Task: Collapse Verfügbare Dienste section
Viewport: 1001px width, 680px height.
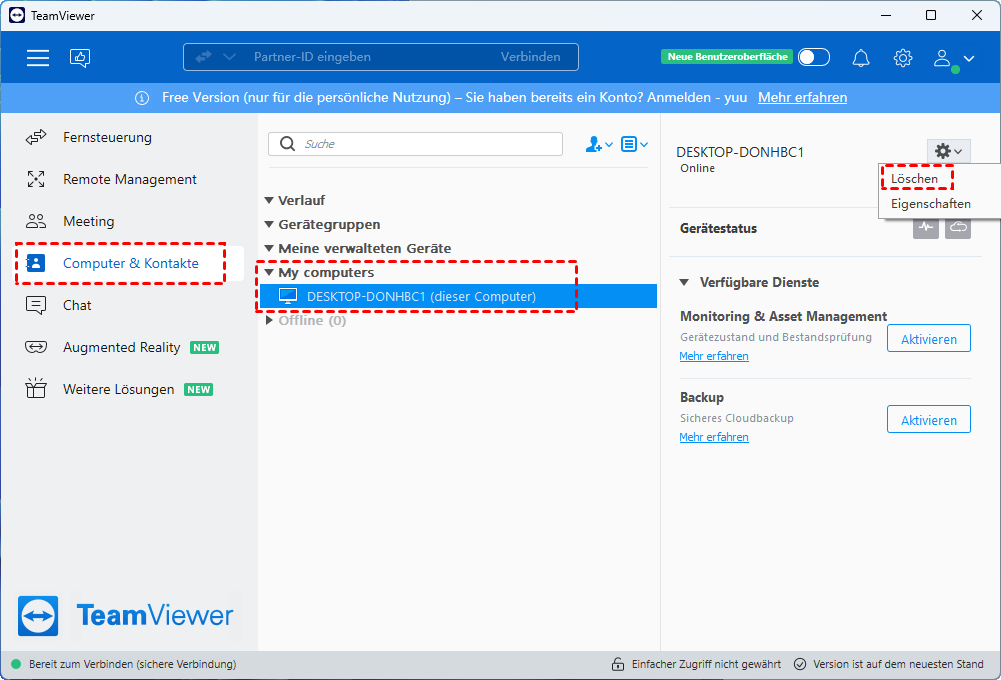Action: pyautogui.click(x=684, y=283)
